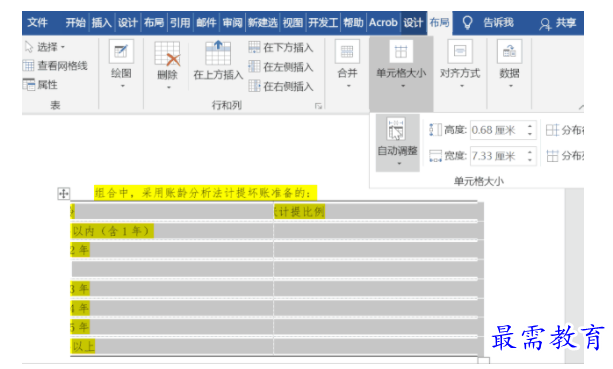Open the 审阅 ribbon tab
Viewport: 613px width, 369px height.
point(232,23)
